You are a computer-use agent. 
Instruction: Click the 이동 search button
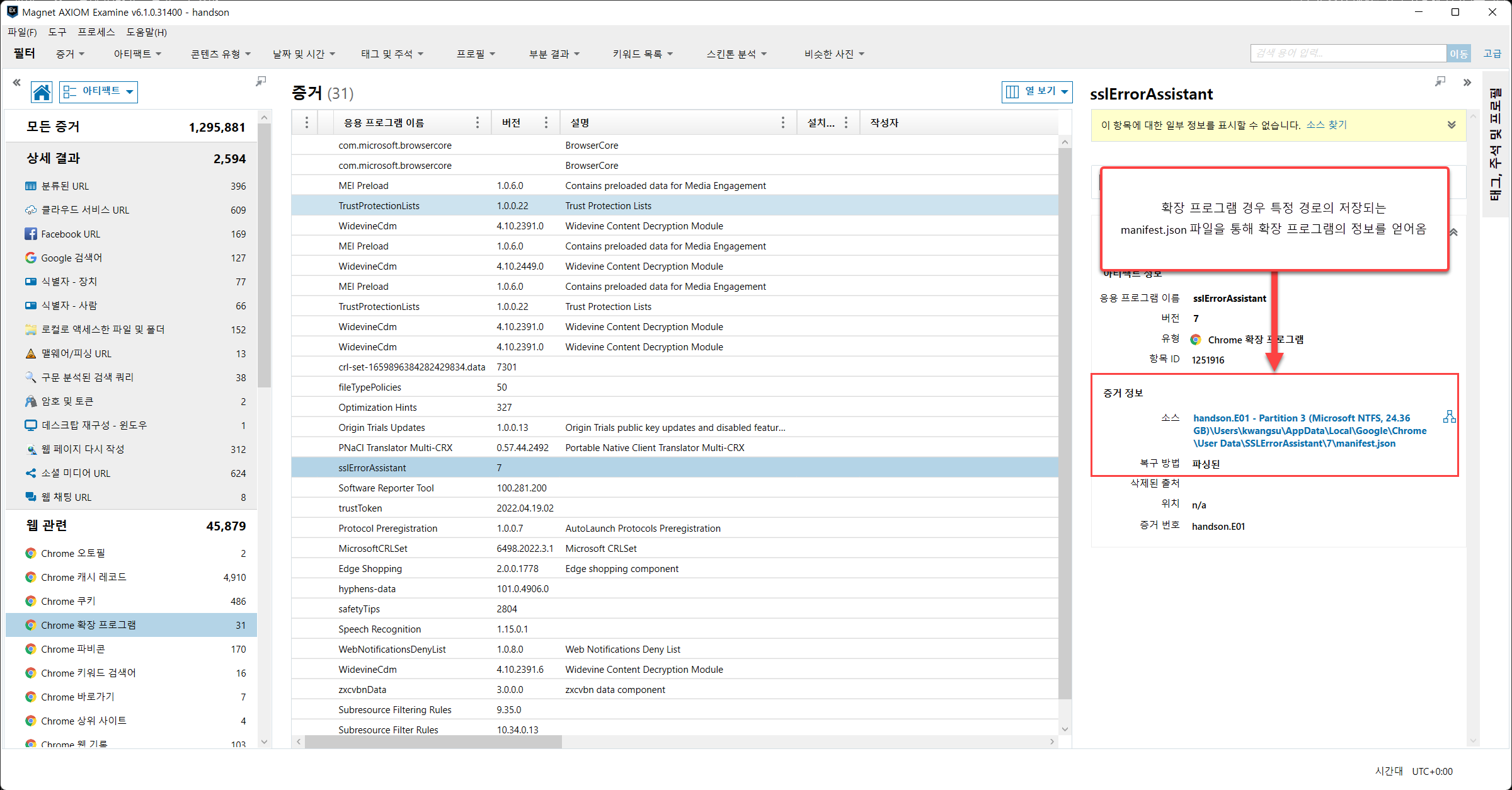click(x=1458, y=54)
